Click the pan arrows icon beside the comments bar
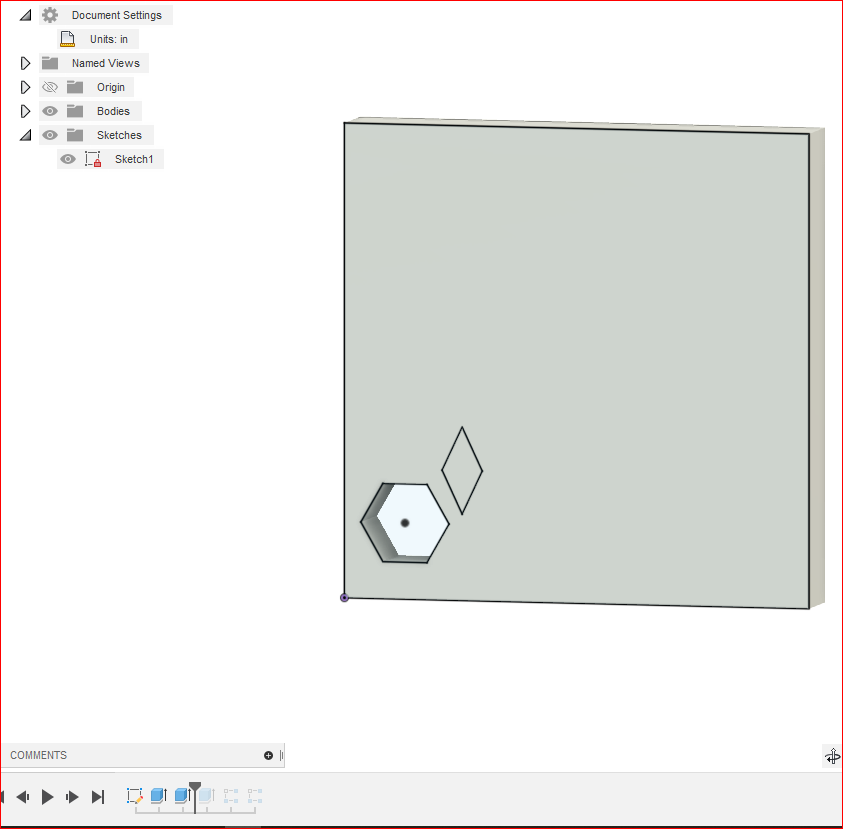Image resolution: width=843 pixels, height=829 pixels. pyautogui.click(x=833, y=757)
